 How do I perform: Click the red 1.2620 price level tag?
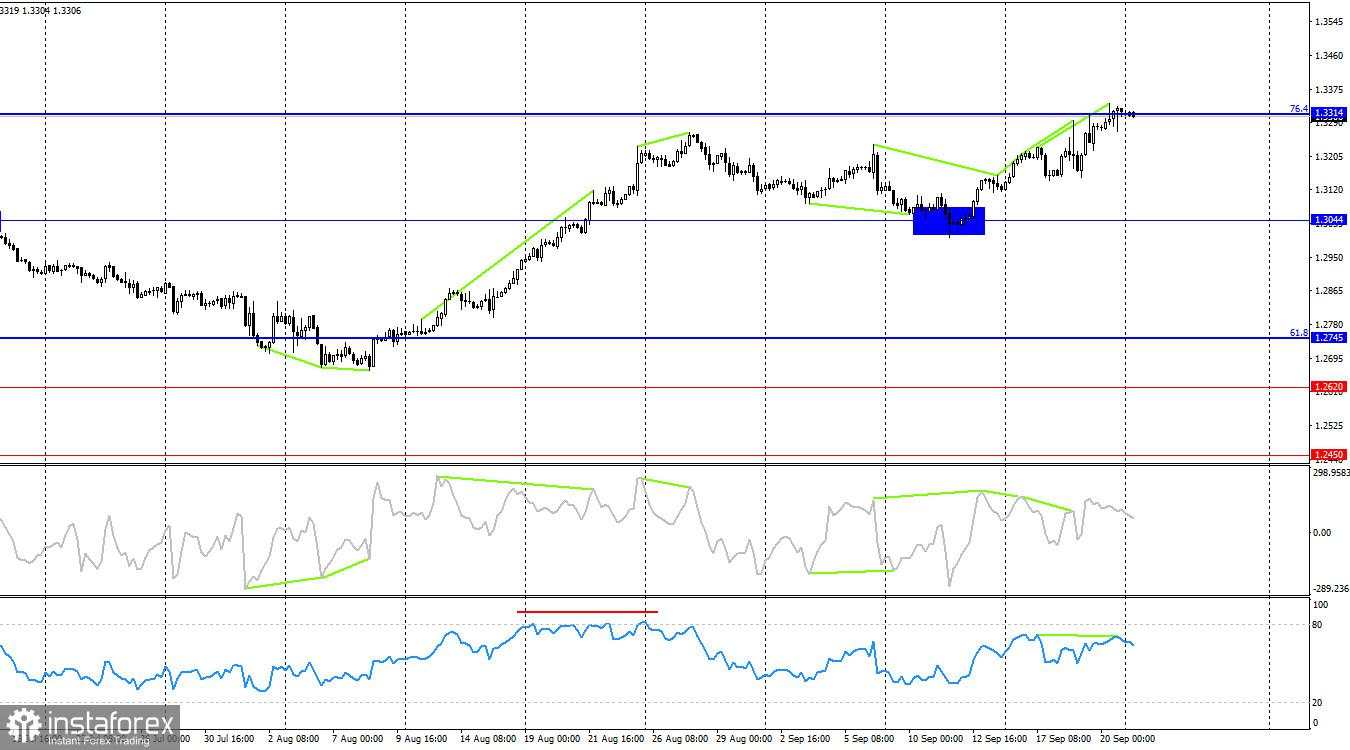(x=1329, y=386)
